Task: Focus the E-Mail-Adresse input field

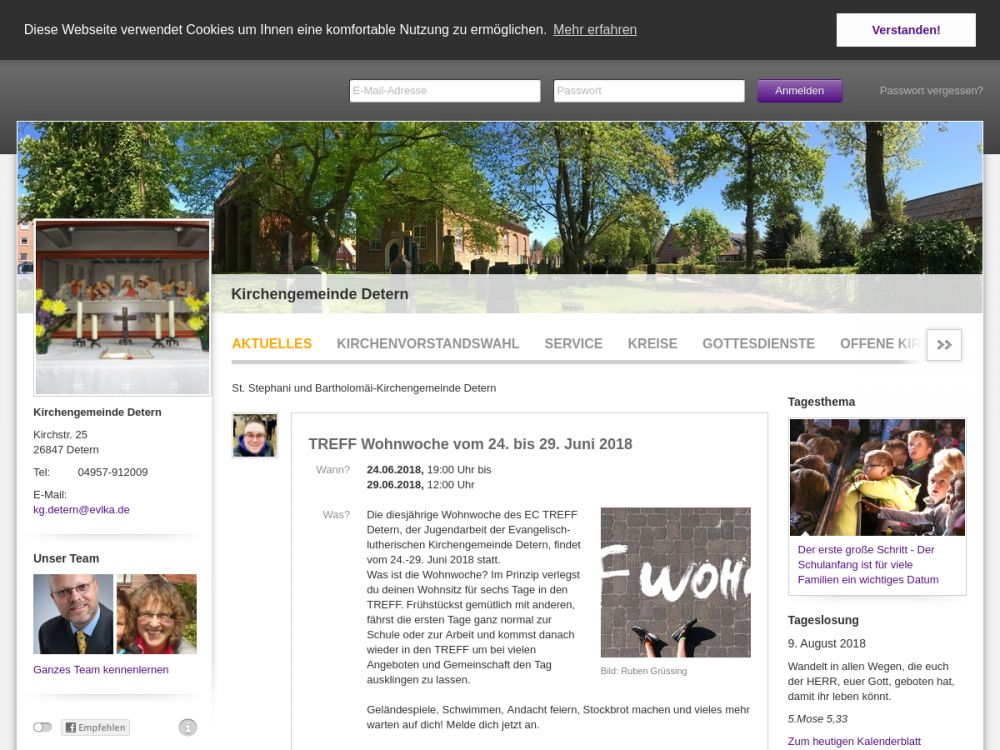Action: coord(445,91)
